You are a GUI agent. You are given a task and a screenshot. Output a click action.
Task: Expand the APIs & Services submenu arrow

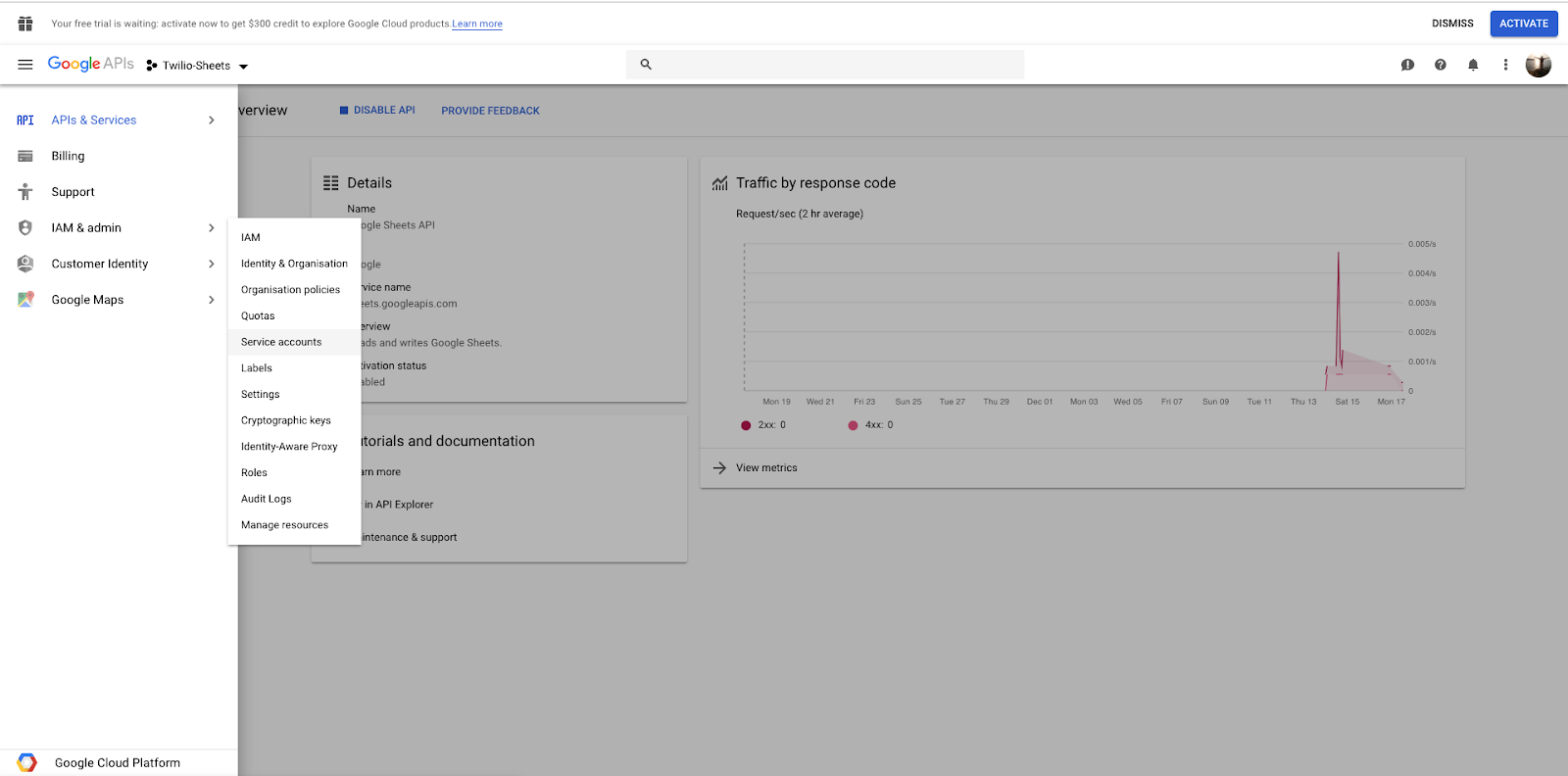coord(212,121)
